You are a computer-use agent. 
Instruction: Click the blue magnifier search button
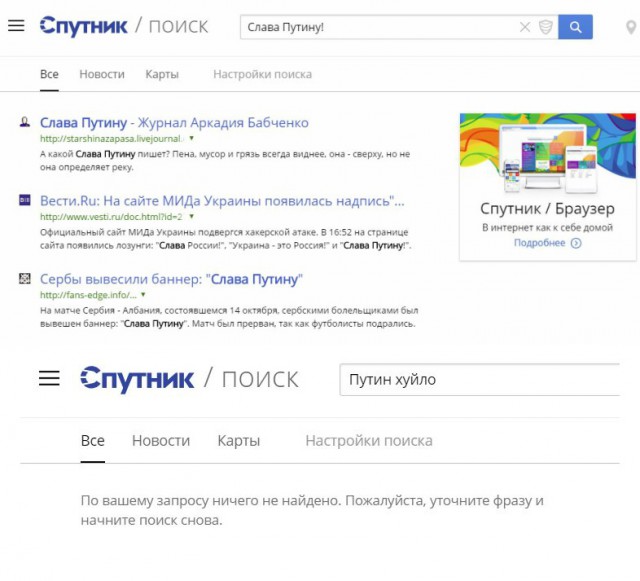pyautogui.click(x=575, y=27)
